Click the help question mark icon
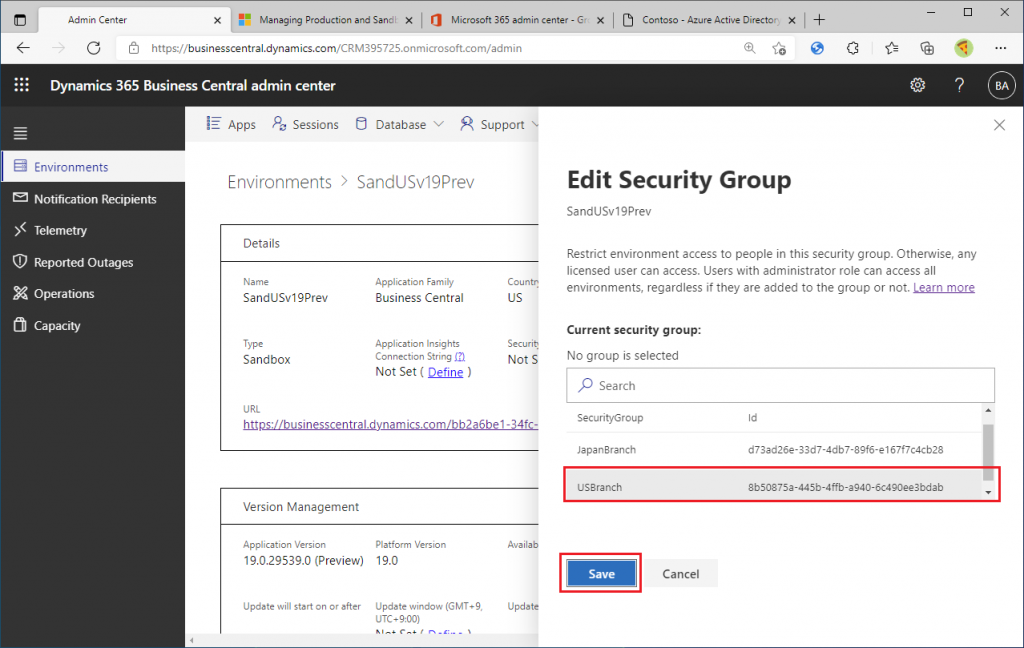This screenshot has height=648, width=1024. tap(959, 85)
